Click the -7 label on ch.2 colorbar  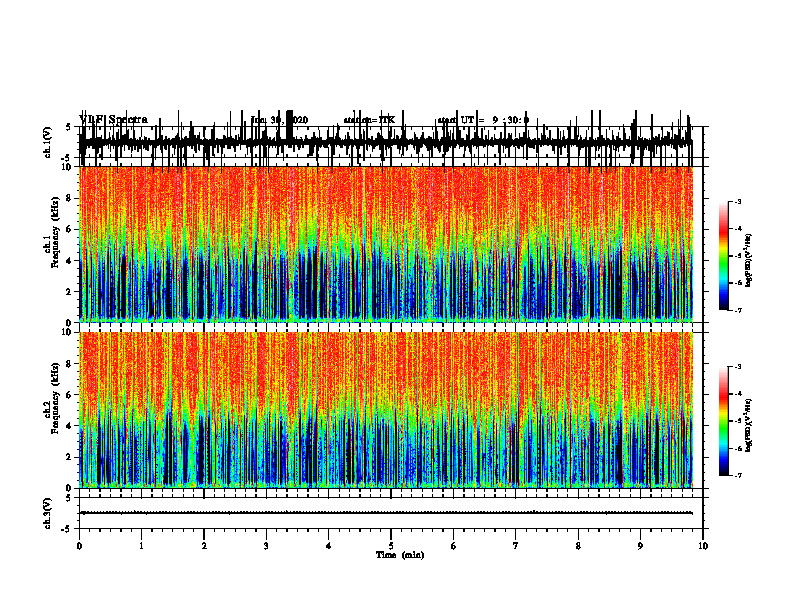pos(738,476)
